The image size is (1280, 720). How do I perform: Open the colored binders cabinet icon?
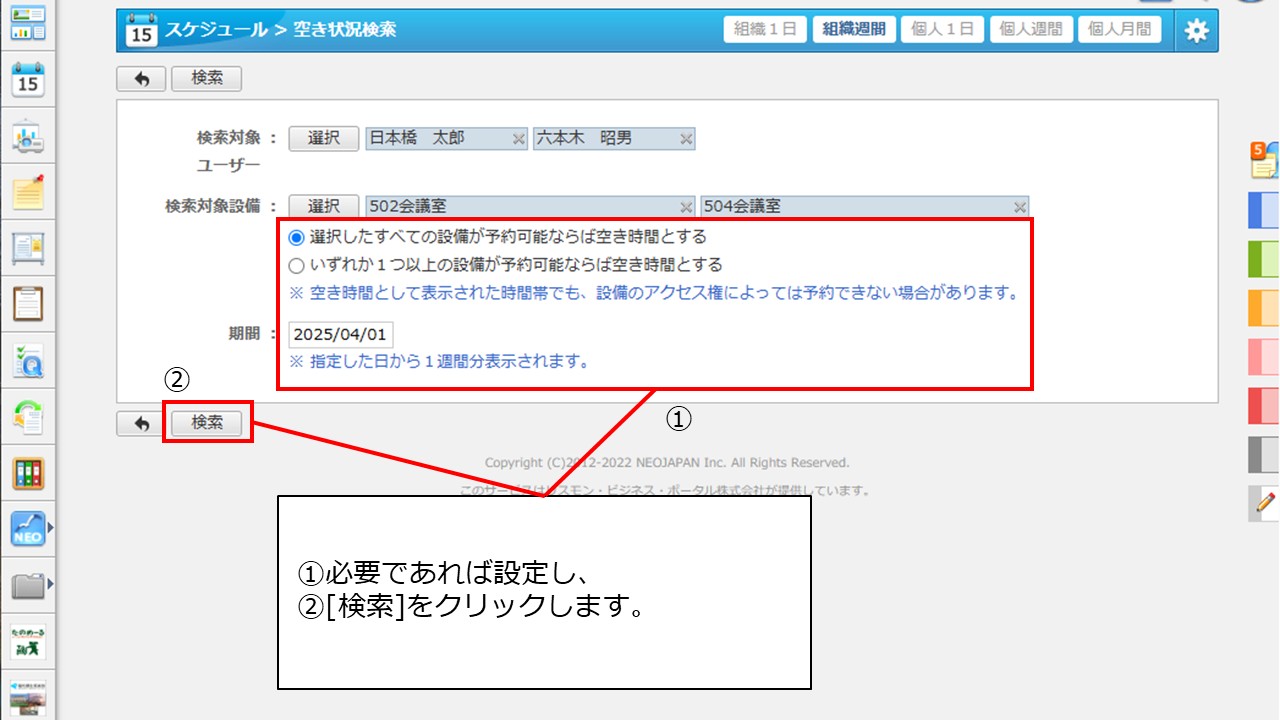[x=28, y=474]
